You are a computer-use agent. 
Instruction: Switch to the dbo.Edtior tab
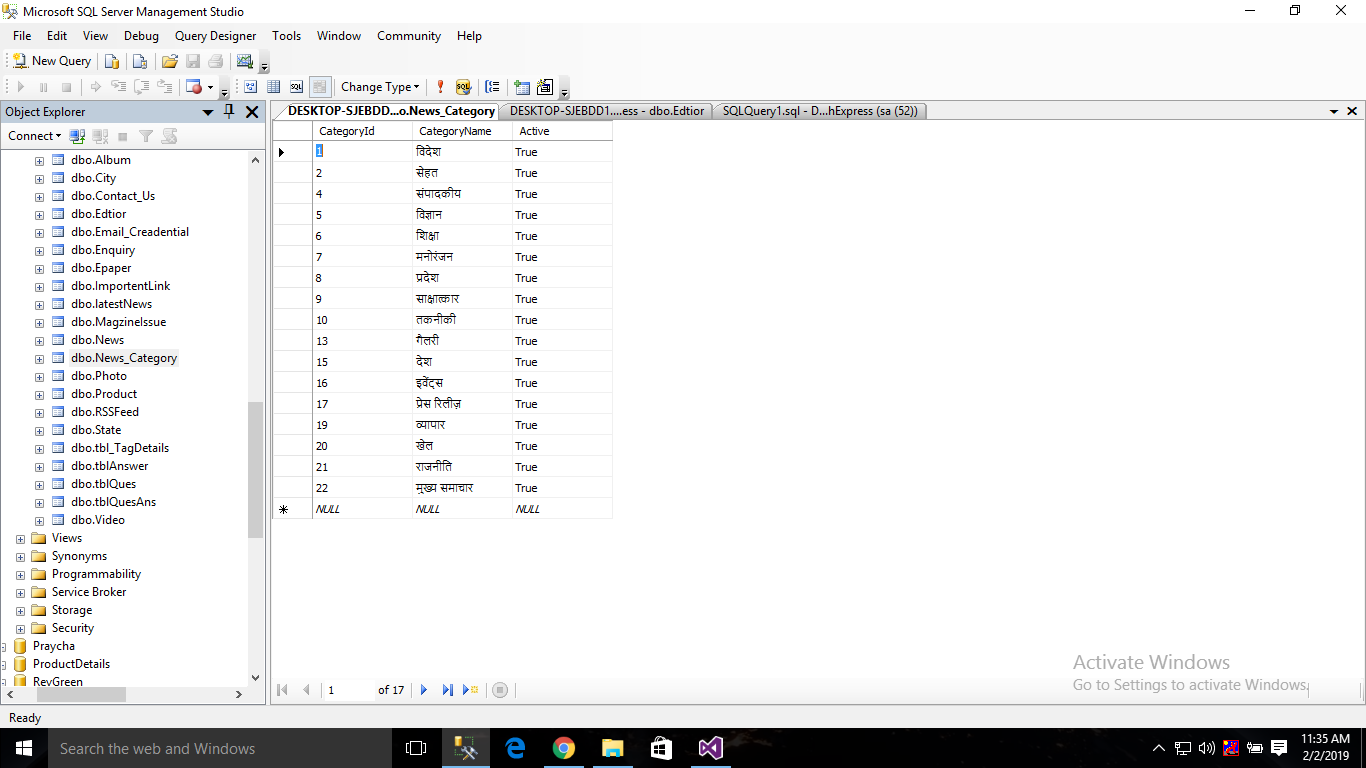point(607,111)
